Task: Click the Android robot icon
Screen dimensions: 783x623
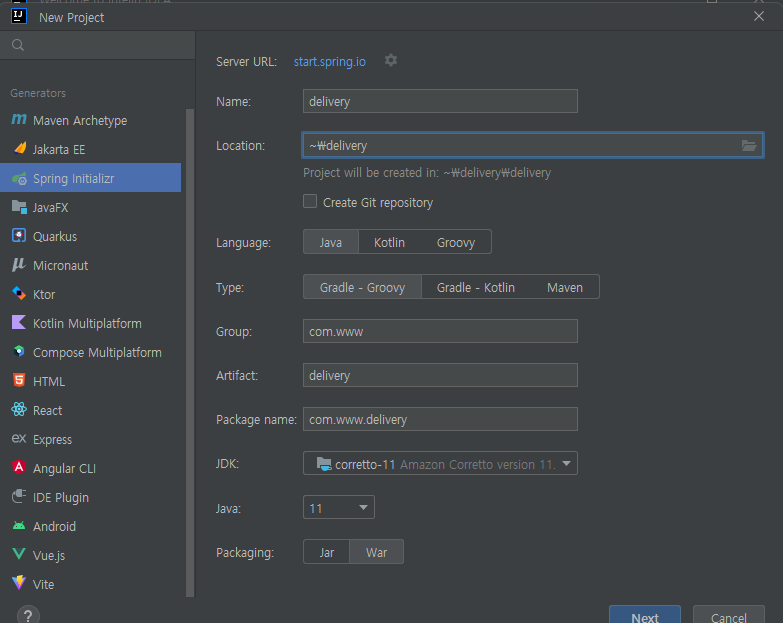Action: (19, 526)
